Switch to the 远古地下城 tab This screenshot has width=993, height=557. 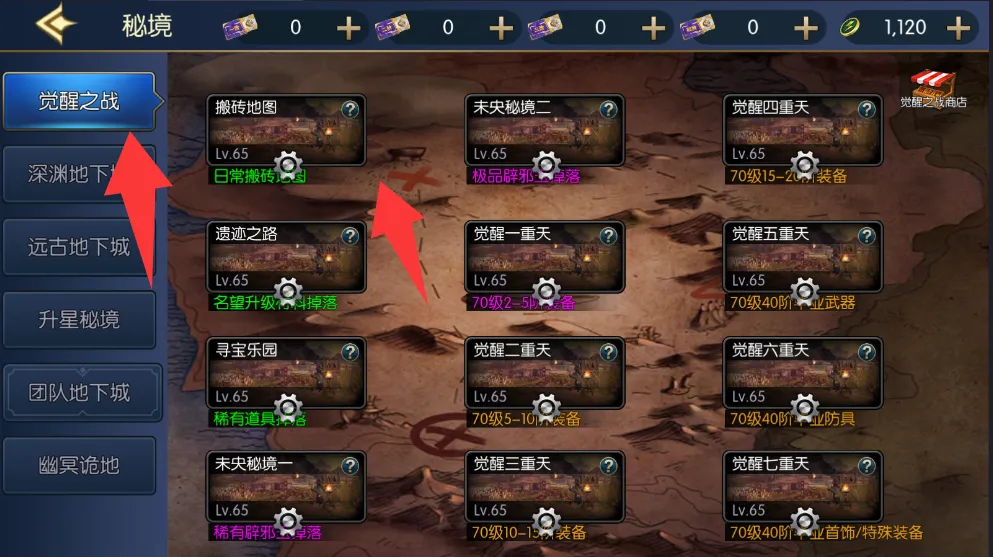pyautogui.click(x=79, y=247)
